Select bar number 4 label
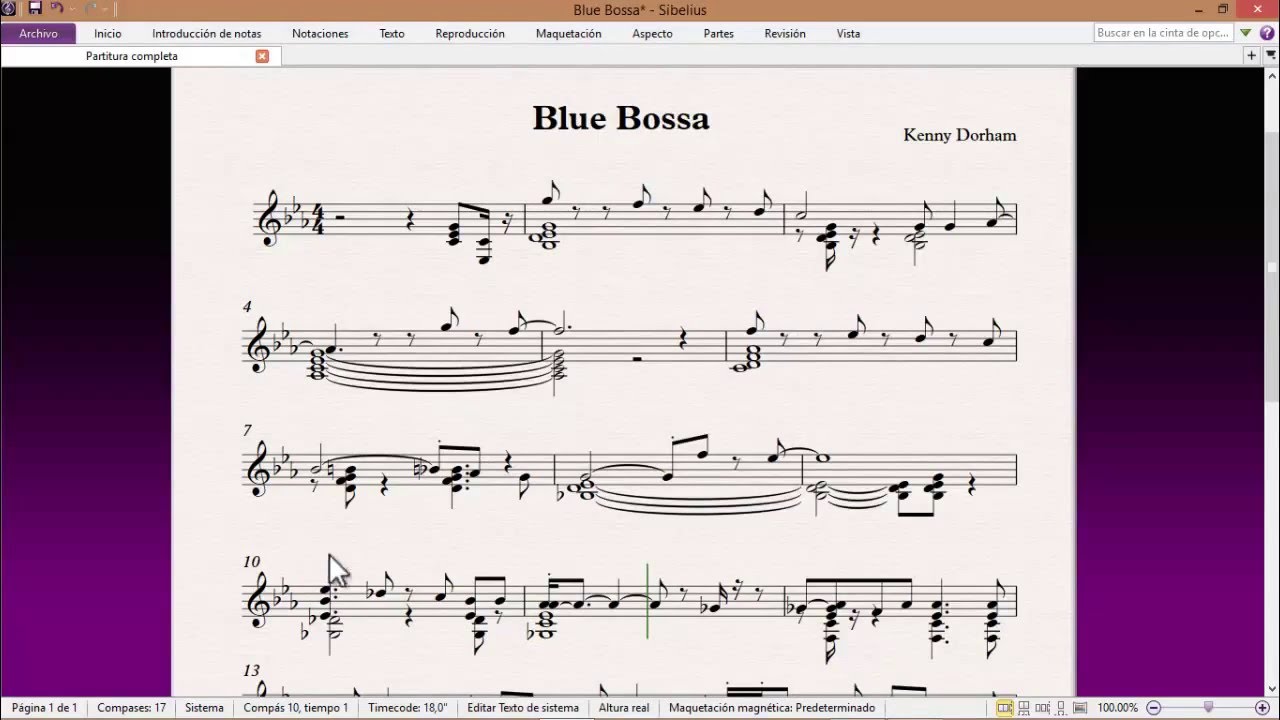The height and width of the screenshot is (720, 1280). coord(247,307)
